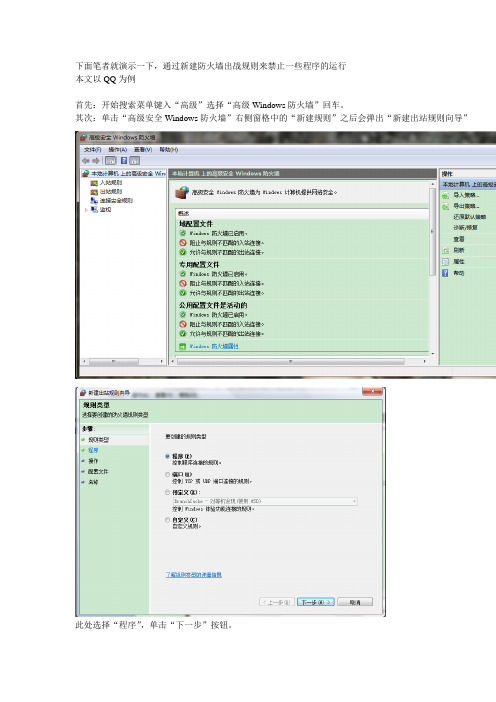
Task: Toggle the action pane toolbar icon
Action: [x=135, y=160]
